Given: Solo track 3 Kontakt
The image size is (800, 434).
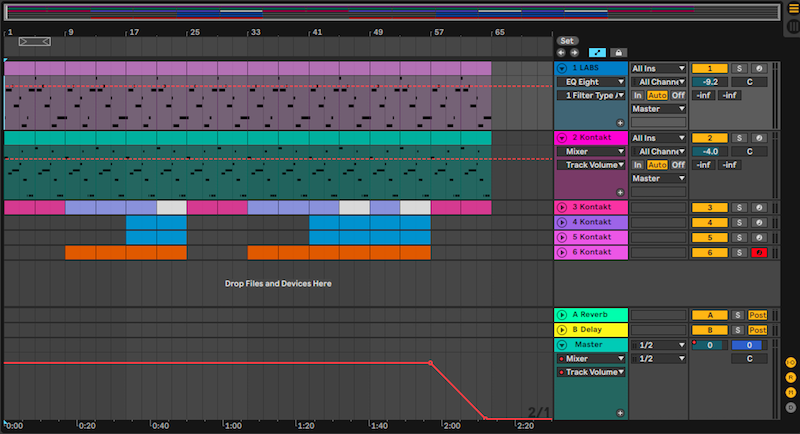Looking at the screenshot, I should click(739, 208).
